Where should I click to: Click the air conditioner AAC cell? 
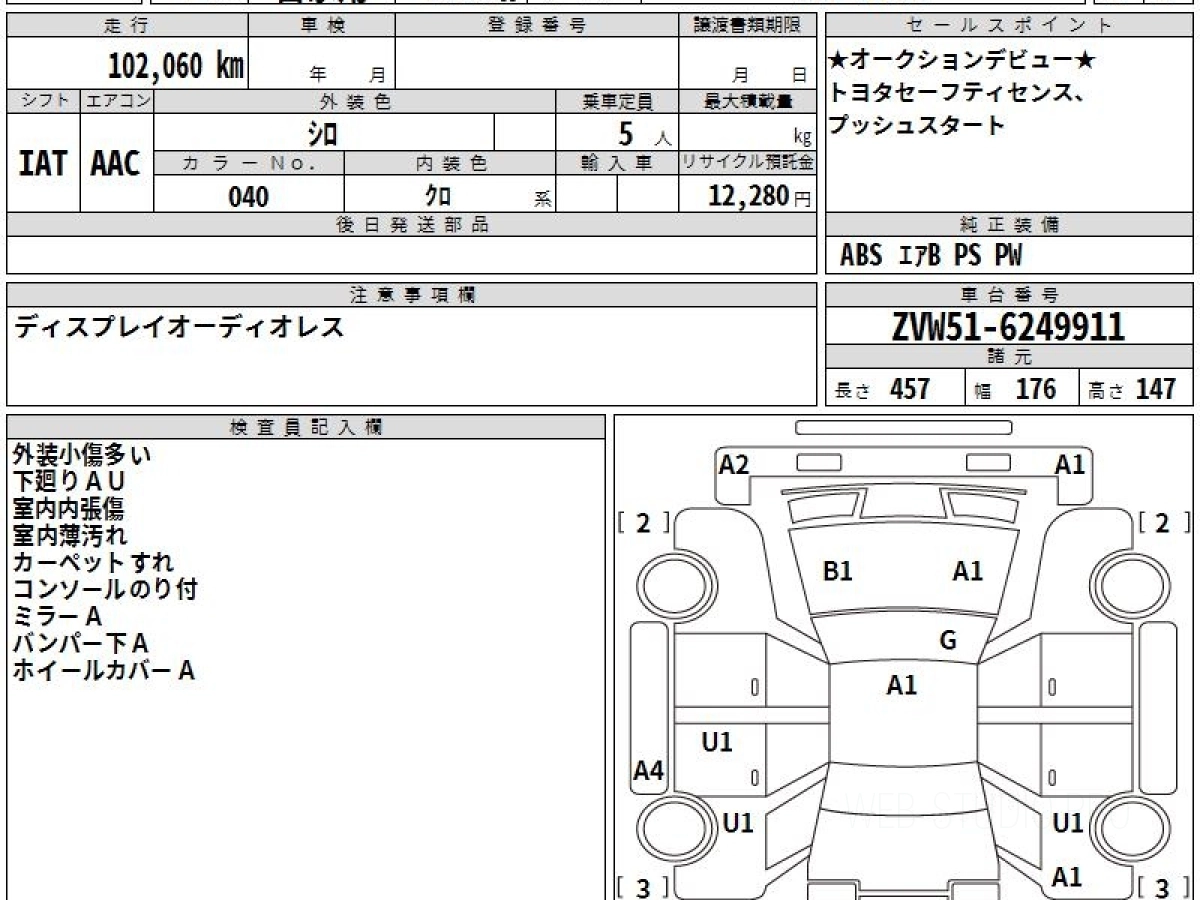[116, 163]
